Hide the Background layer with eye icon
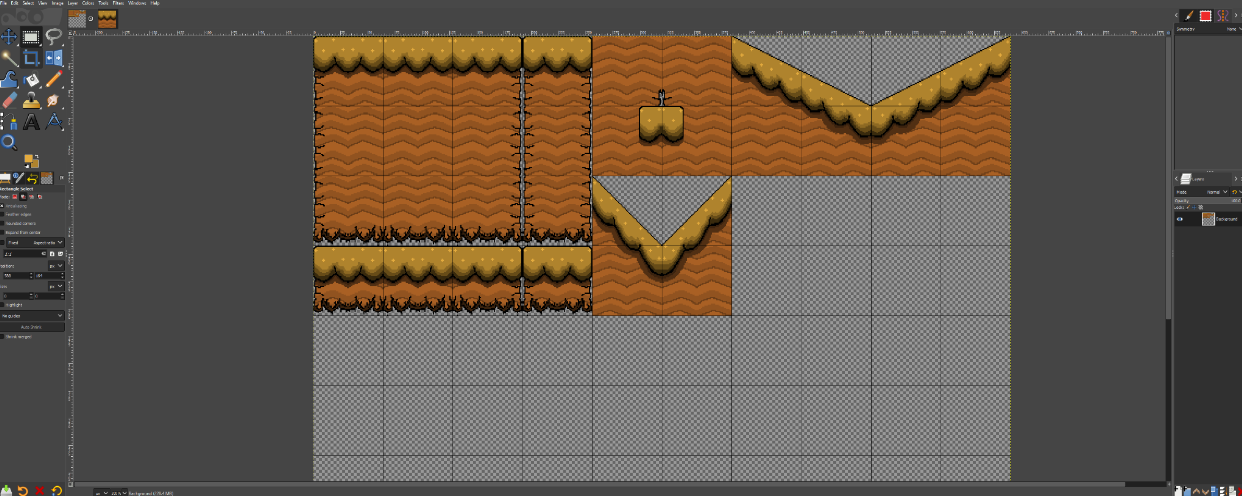Screen dimensions: 1242x496 1180,219
